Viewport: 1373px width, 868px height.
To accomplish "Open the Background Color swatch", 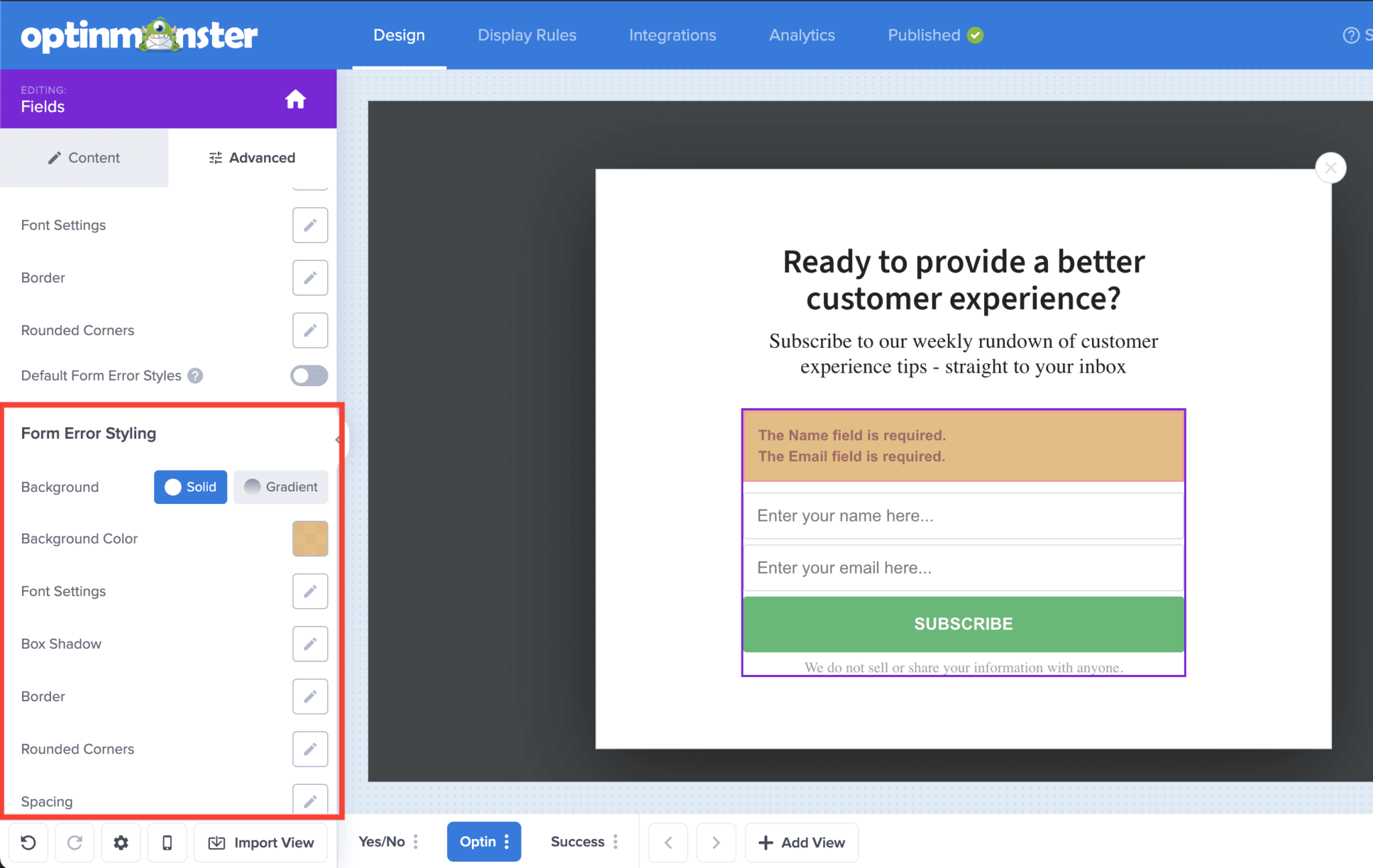I will [310, 538].
